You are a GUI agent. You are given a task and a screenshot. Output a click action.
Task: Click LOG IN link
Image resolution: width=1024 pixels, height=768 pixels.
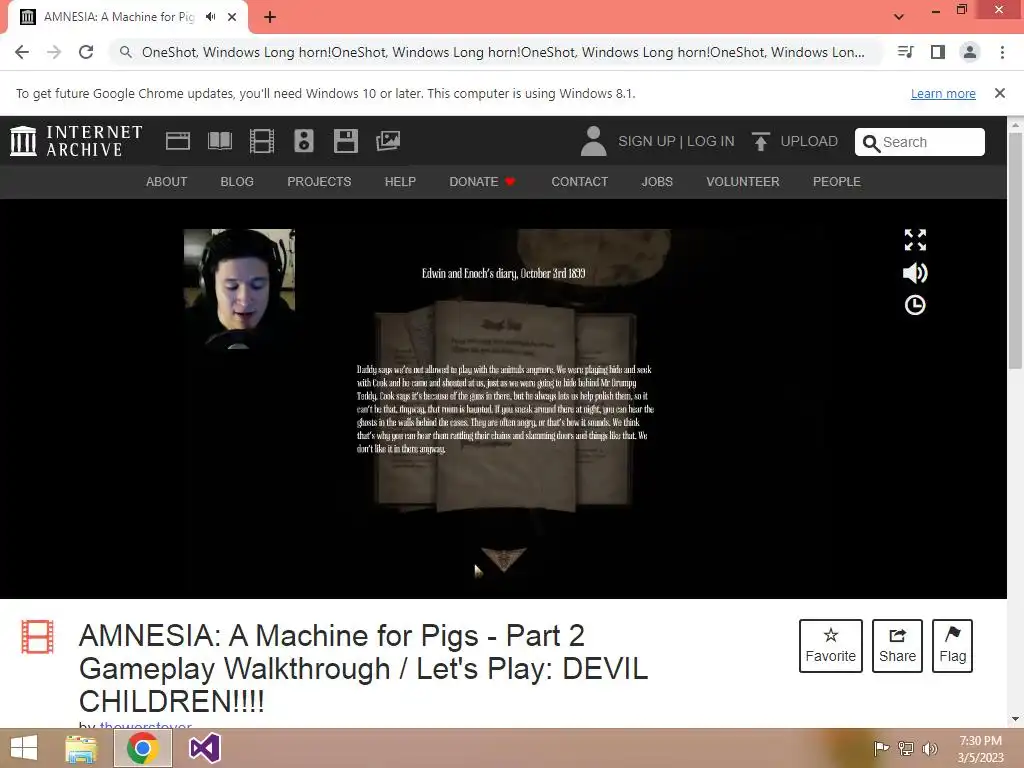click(x=711, y=141)
